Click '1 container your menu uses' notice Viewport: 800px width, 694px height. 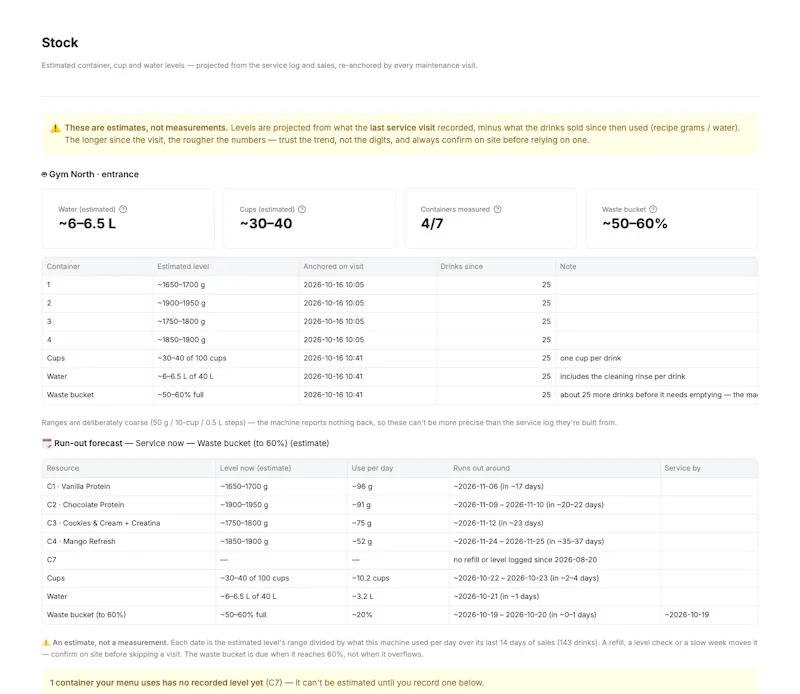point(400,683)
